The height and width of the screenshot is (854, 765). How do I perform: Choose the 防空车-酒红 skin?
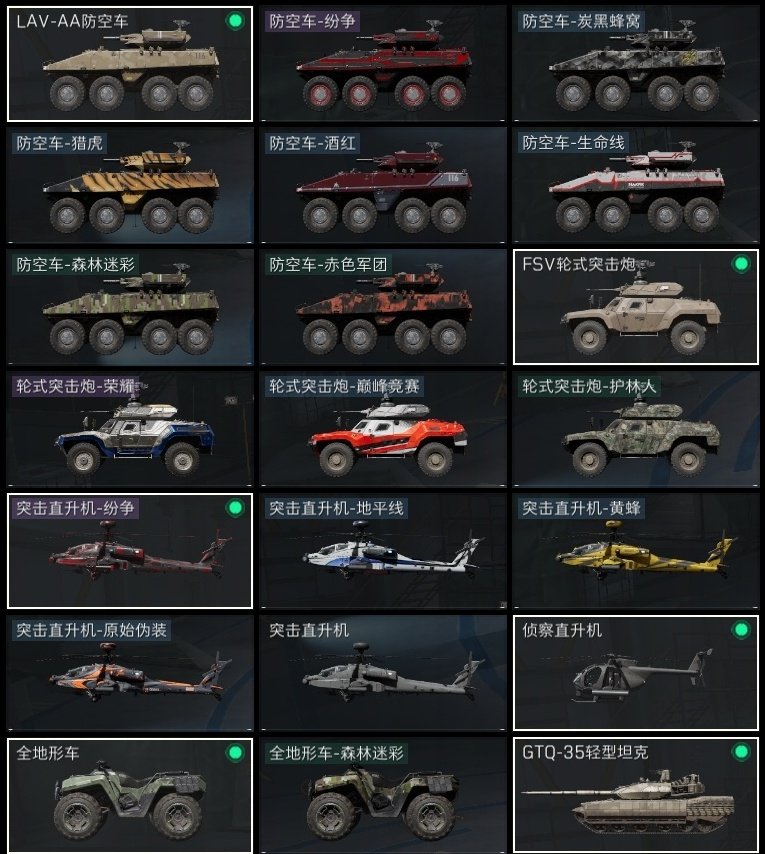pyautogui.click(x=383, y=185)
